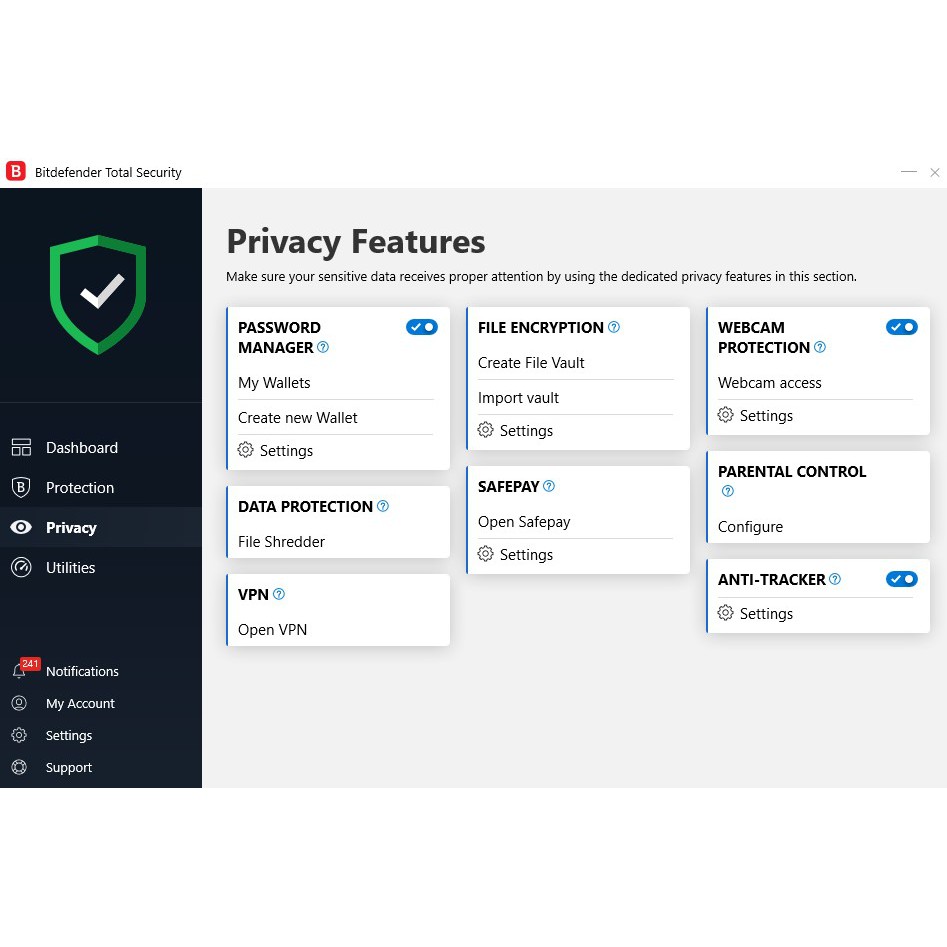The height and width of the screenshot is (947, 947).
Task: Minimize the Bitdefender window
Action: tap(908, 172)
